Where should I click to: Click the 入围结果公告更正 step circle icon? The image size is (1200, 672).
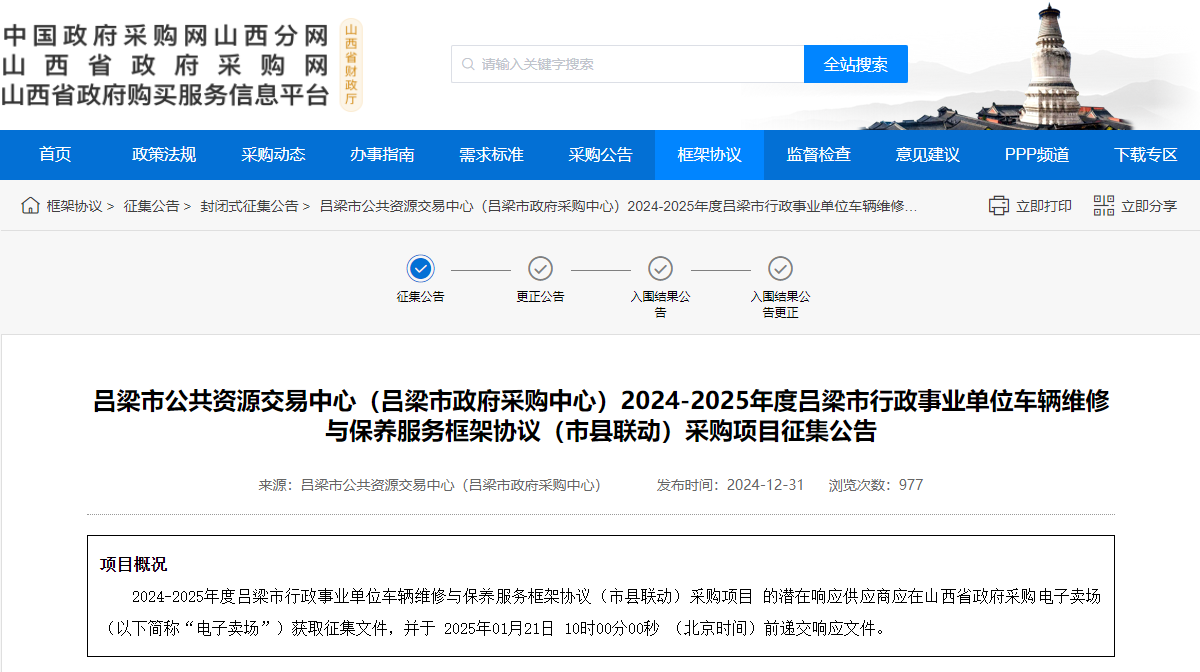pos(780,270)
